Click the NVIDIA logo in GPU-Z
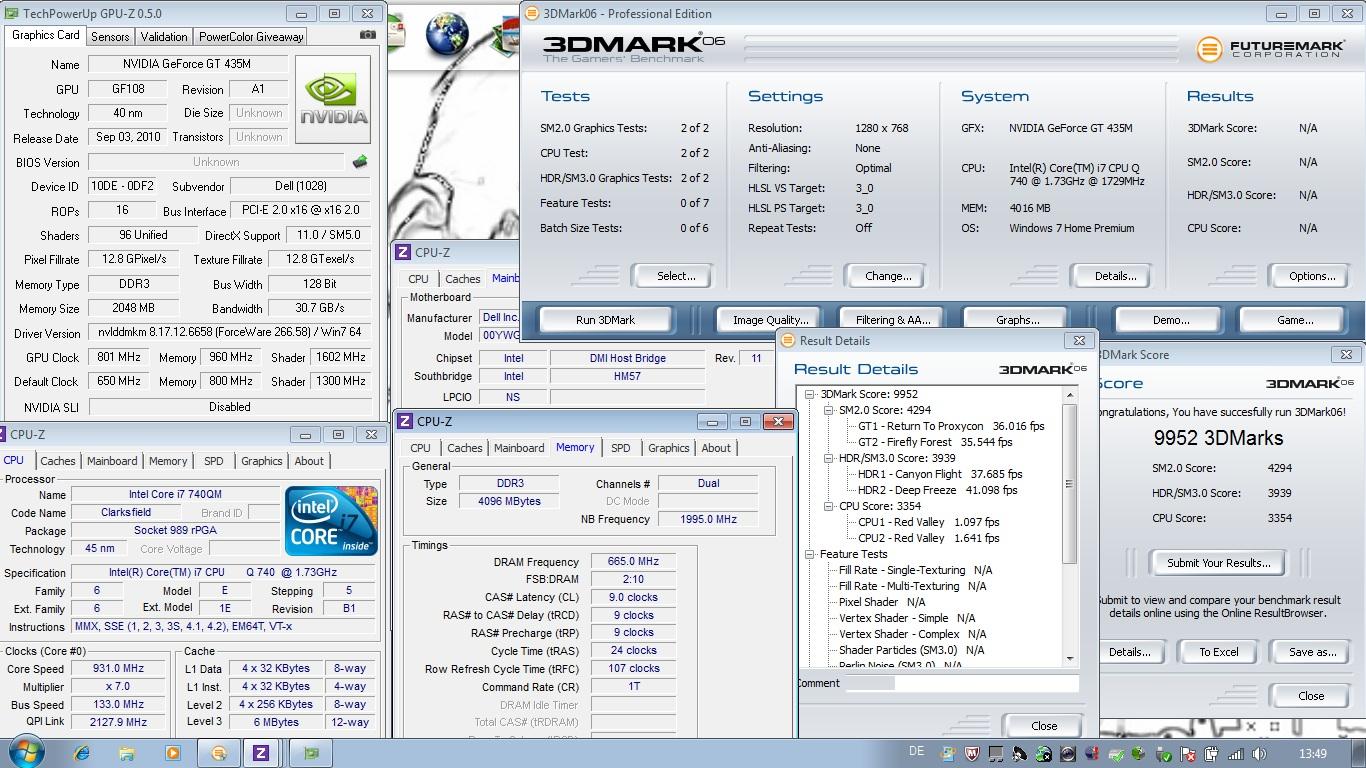 pyautogui.click(x=333, y=97)
